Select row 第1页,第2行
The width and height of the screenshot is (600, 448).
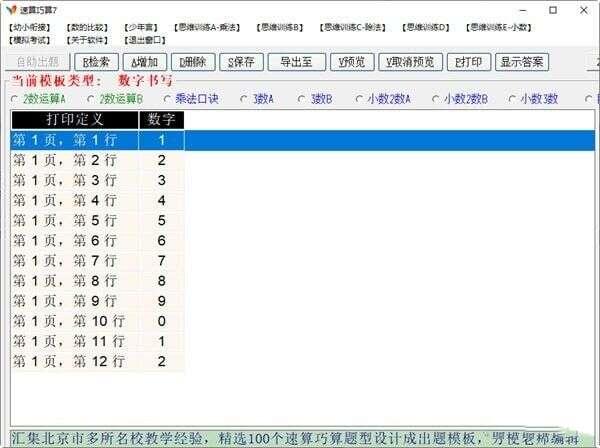click(x=98, y=160)
